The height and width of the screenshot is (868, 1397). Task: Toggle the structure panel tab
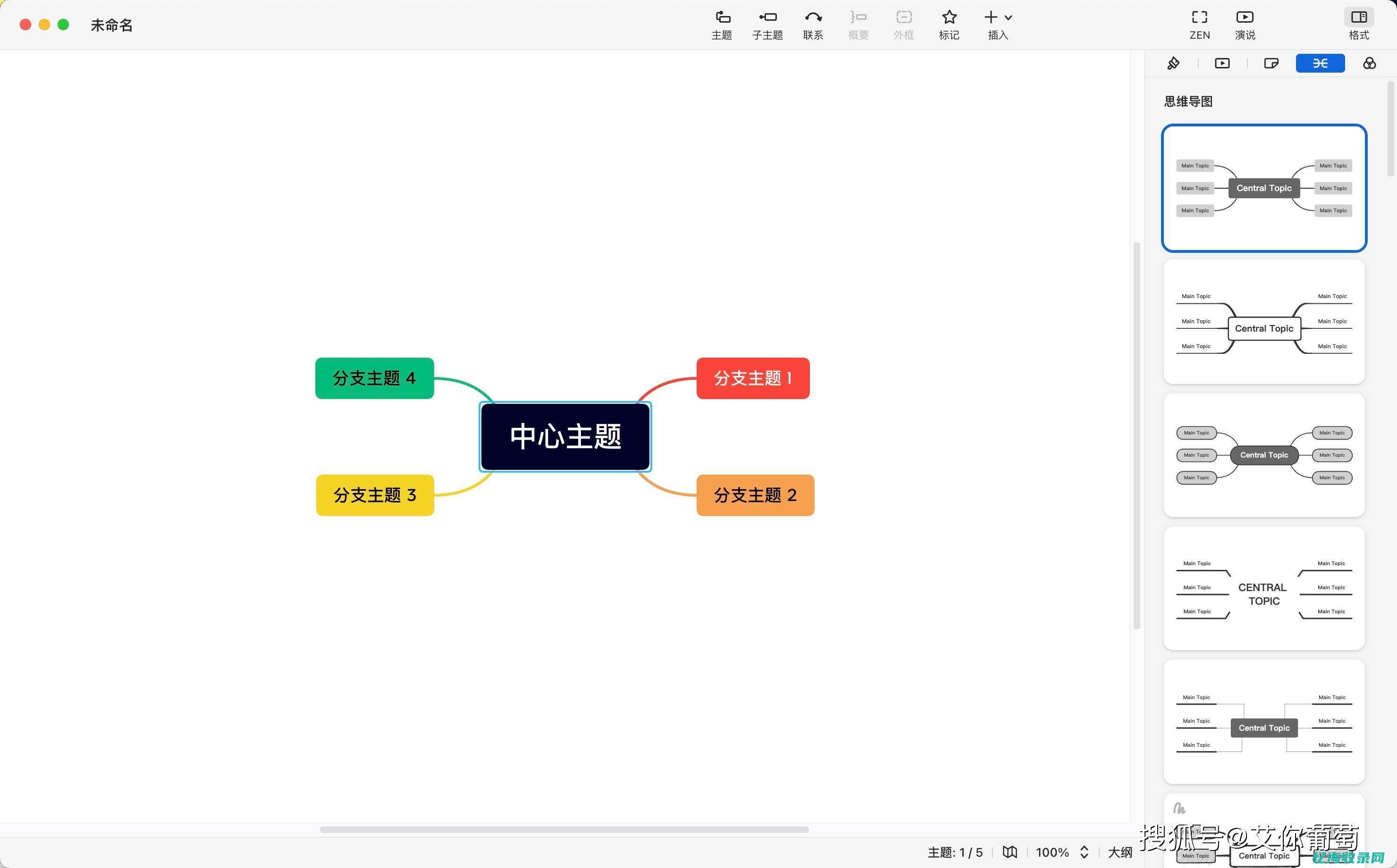coord(1320,63)
